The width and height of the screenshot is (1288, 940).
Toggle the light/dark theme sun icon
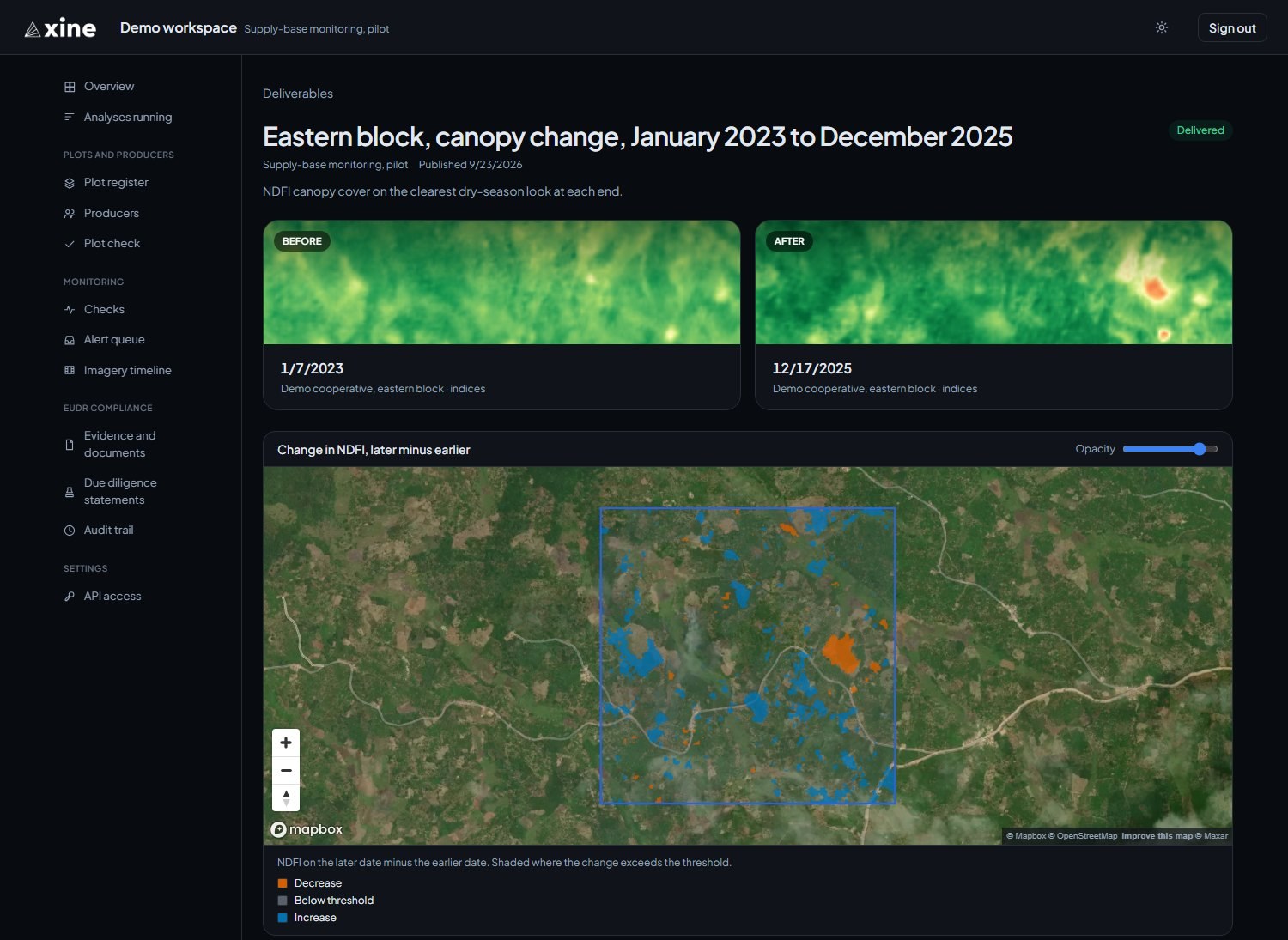tap(1162, 27)
